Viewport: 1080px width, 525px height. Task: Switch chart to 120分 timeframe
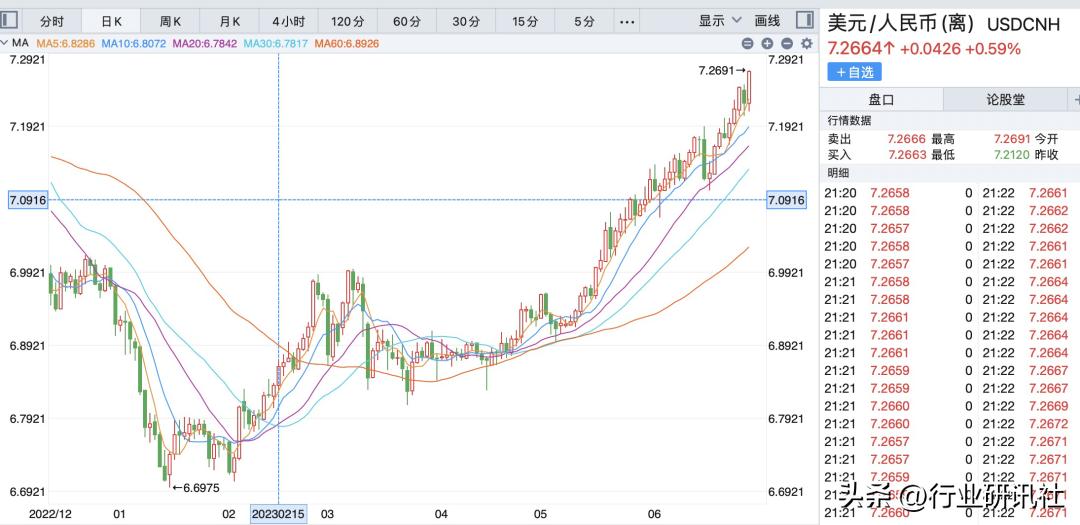point(348,21)
